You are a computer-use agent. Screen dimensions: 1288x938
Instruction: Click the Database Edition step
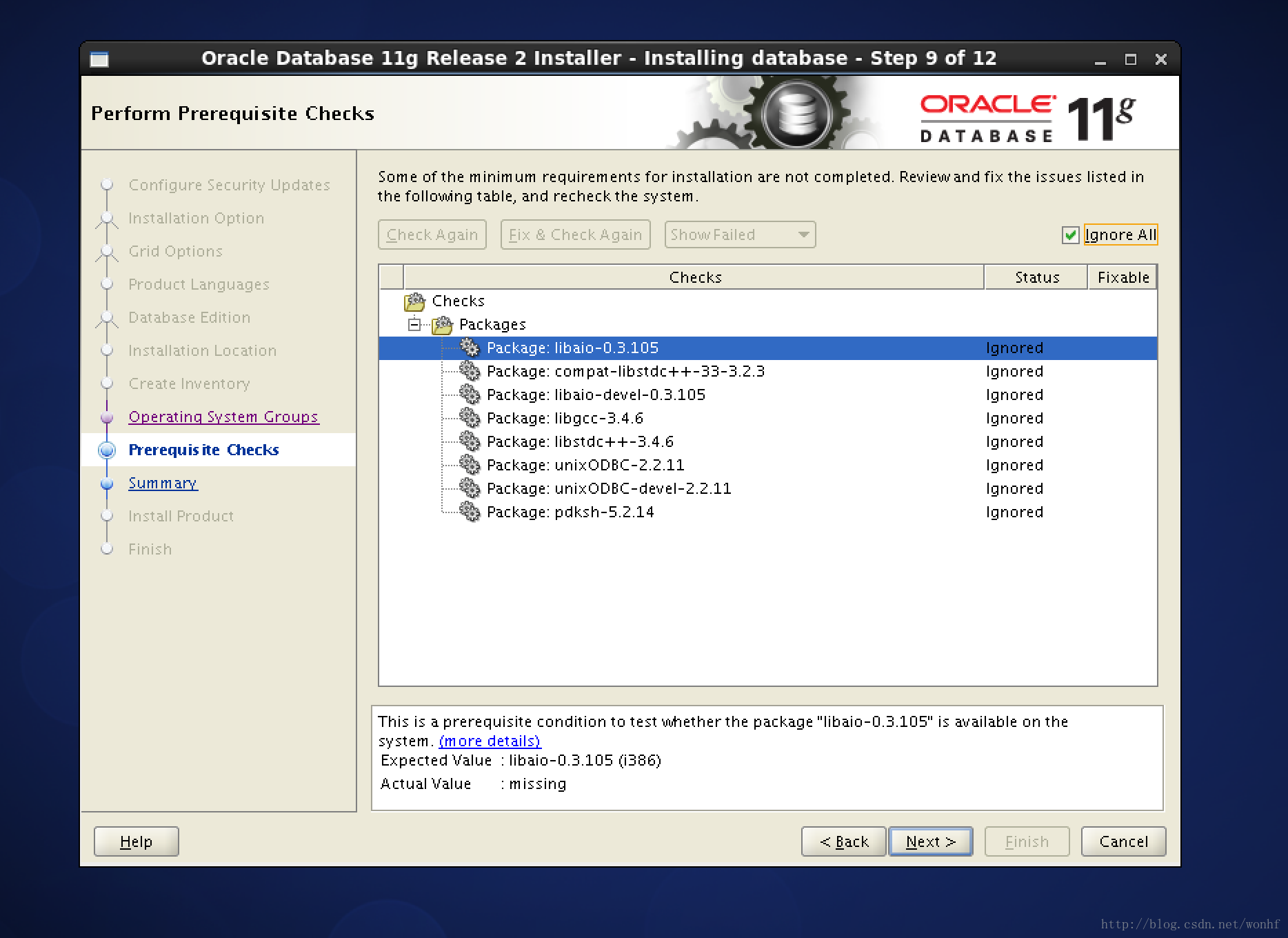189,317
